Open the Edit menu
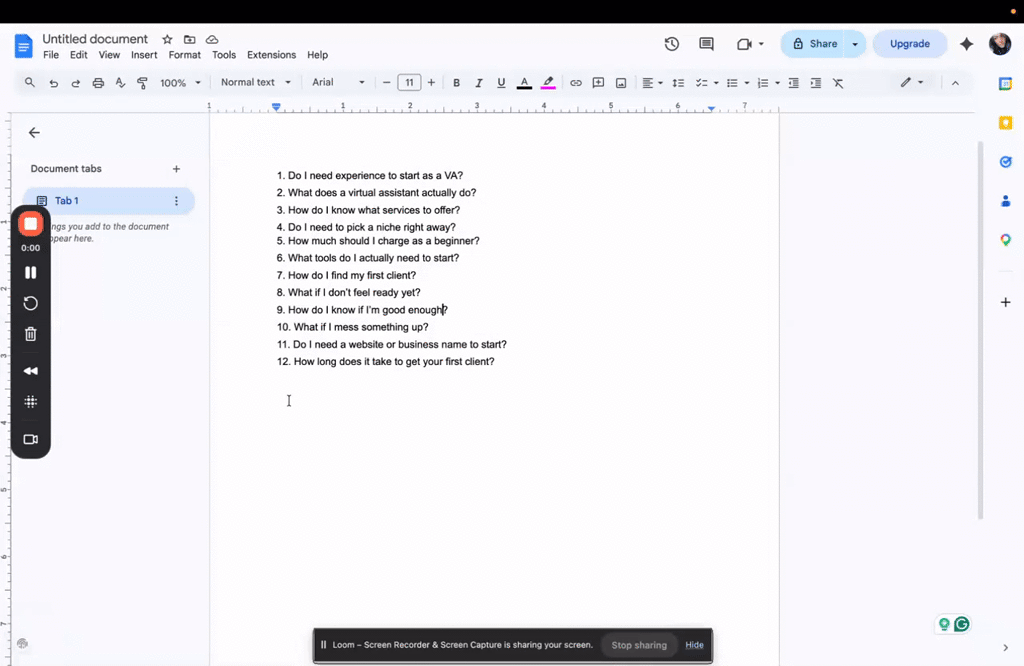Image resolution: width=1024 pixels, height=666 pixels. click(78, 55)
